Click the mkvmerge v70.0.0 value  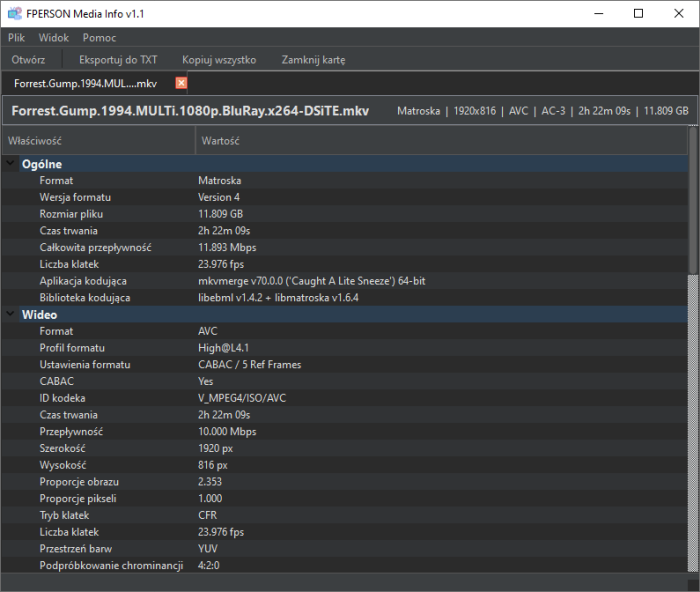pos(312,281)
